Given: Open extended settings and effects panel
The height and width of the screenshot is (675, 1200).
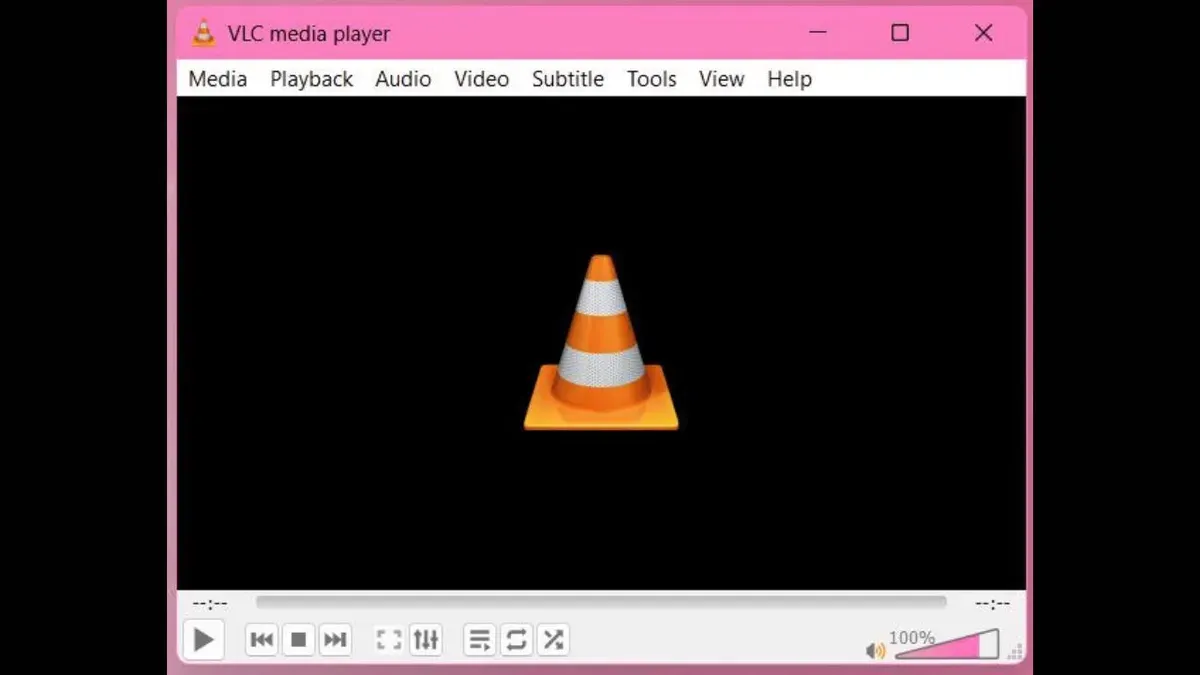Looking at the screenshot, I should coord(426,640).
